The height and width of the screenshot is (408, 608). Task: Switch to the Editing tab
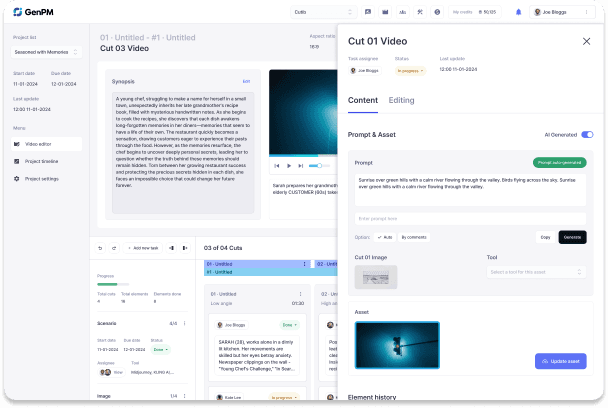[401, 100]
